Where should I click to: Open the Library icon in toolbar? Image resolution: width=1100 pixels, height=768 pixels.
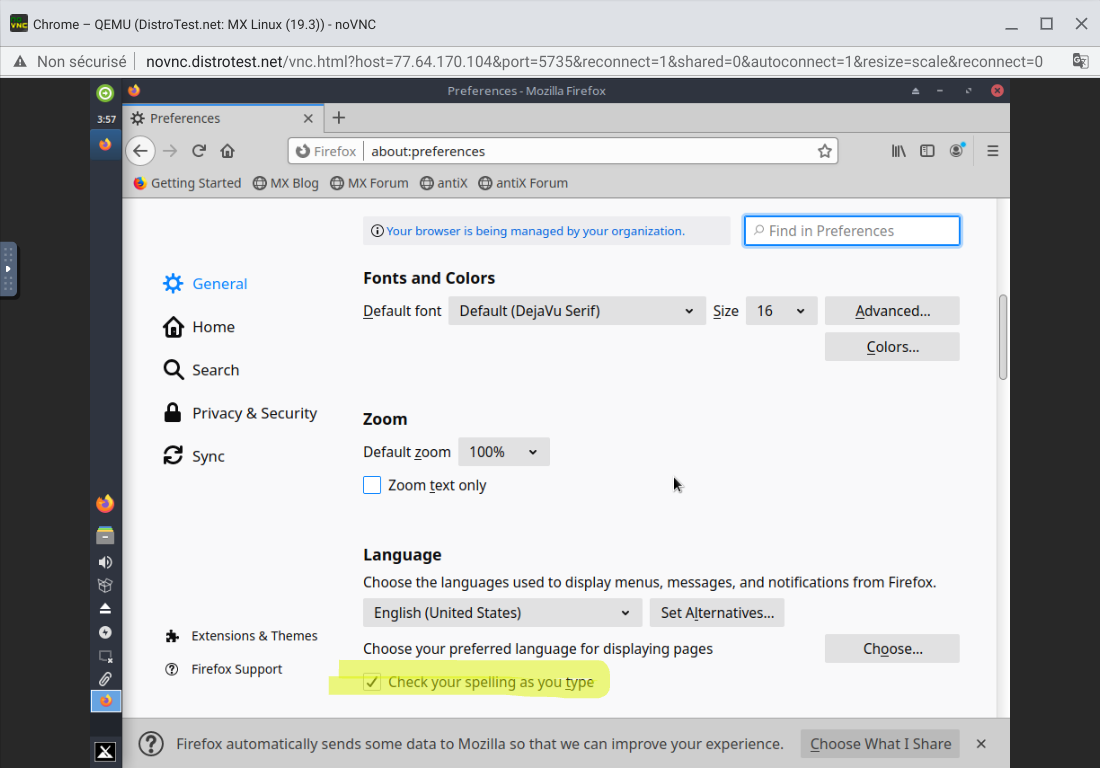coord(899,151)
